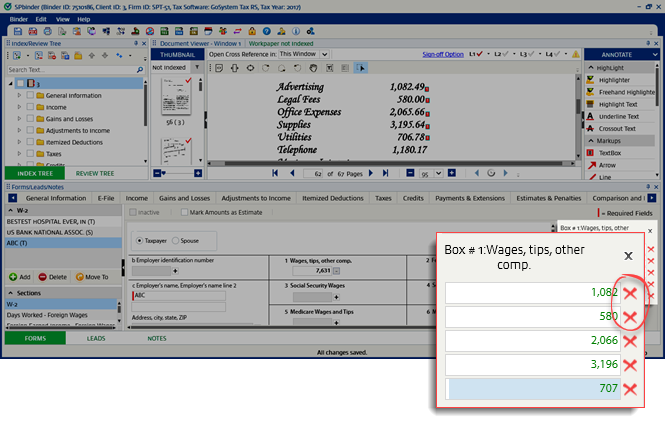Image resolution: width=665 pixels, height=428 pixels.
Task: Select the Crossout Text tool
Action: [617, 129]
